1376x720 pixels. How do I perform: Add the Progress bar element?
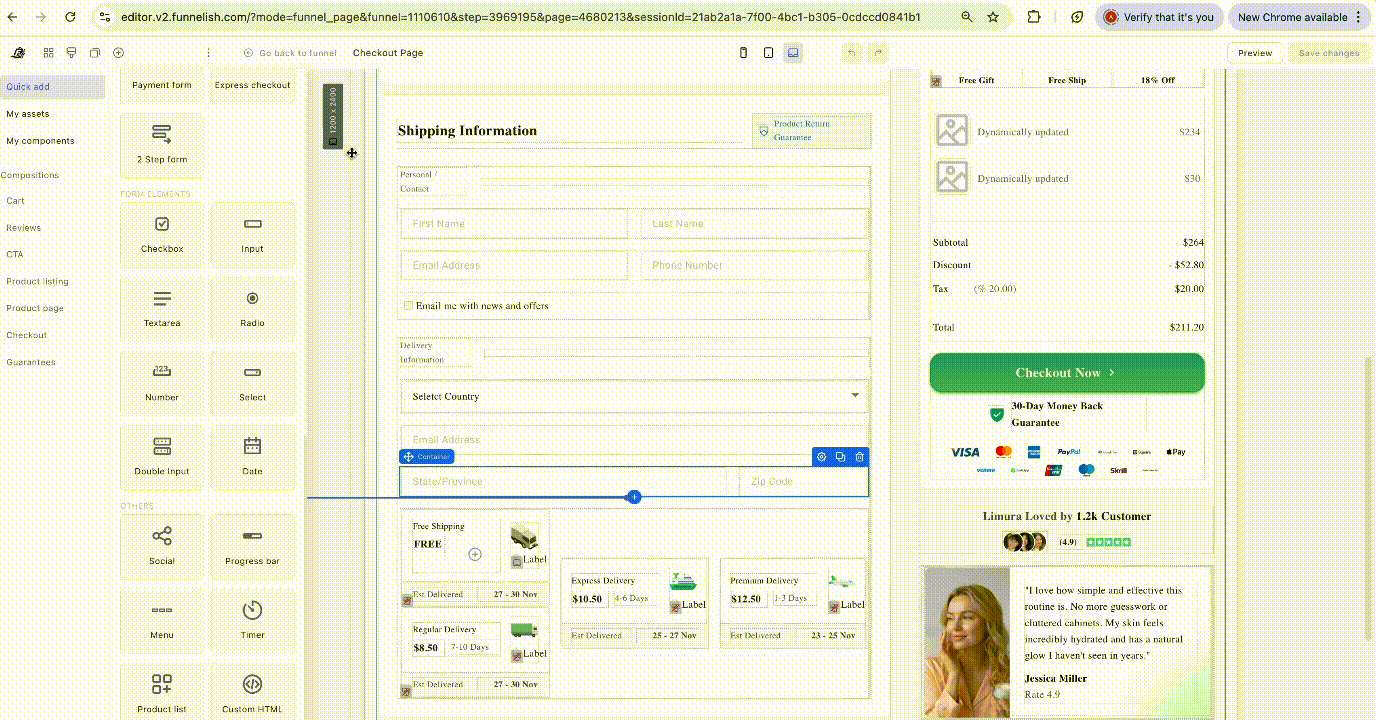pos(252,546)
